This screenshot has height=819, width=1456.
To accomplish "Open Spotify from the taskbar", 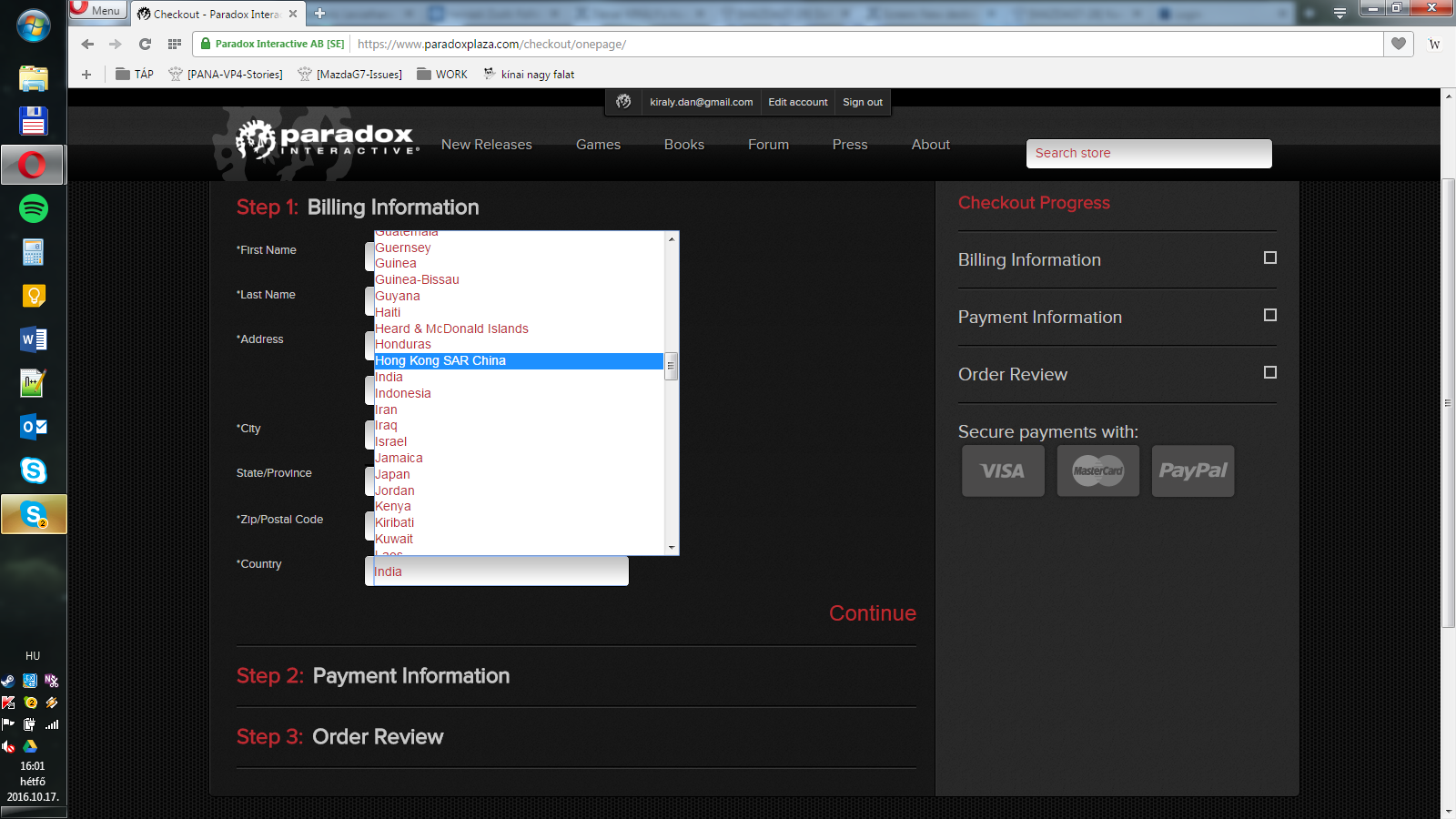I will pos(34,208).
